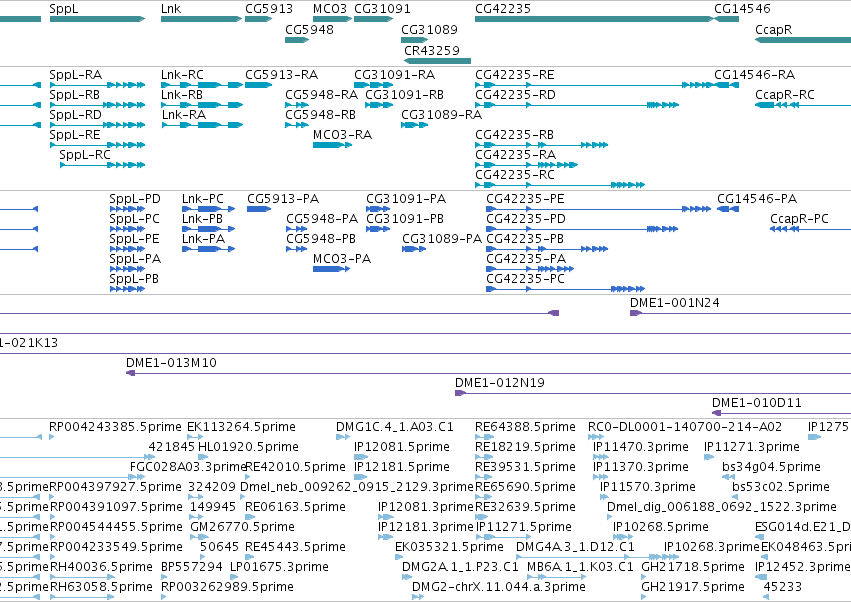Click transcript Lnk-RC label
This screenshot has width=851, height=602.
point(182,75)
